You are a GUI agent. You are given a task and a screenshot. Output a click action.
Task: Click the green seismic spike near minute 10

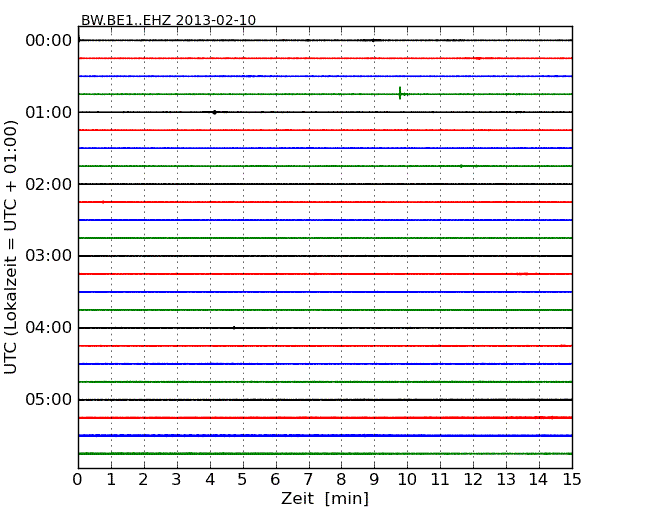point(400,93)
